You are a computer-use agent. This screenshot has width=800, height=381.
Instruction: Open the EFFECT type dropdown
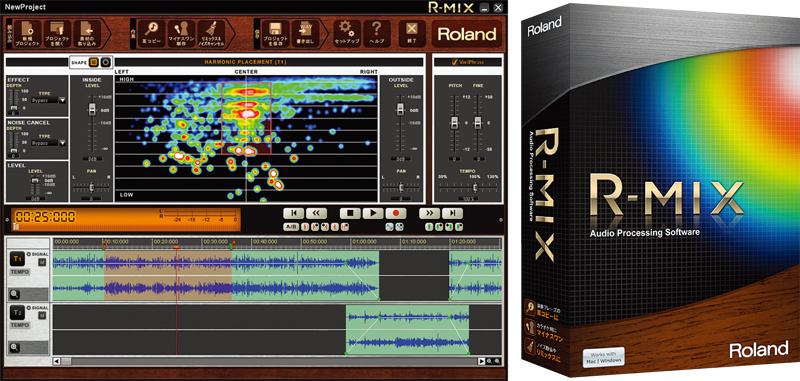[x=48, y=100]
